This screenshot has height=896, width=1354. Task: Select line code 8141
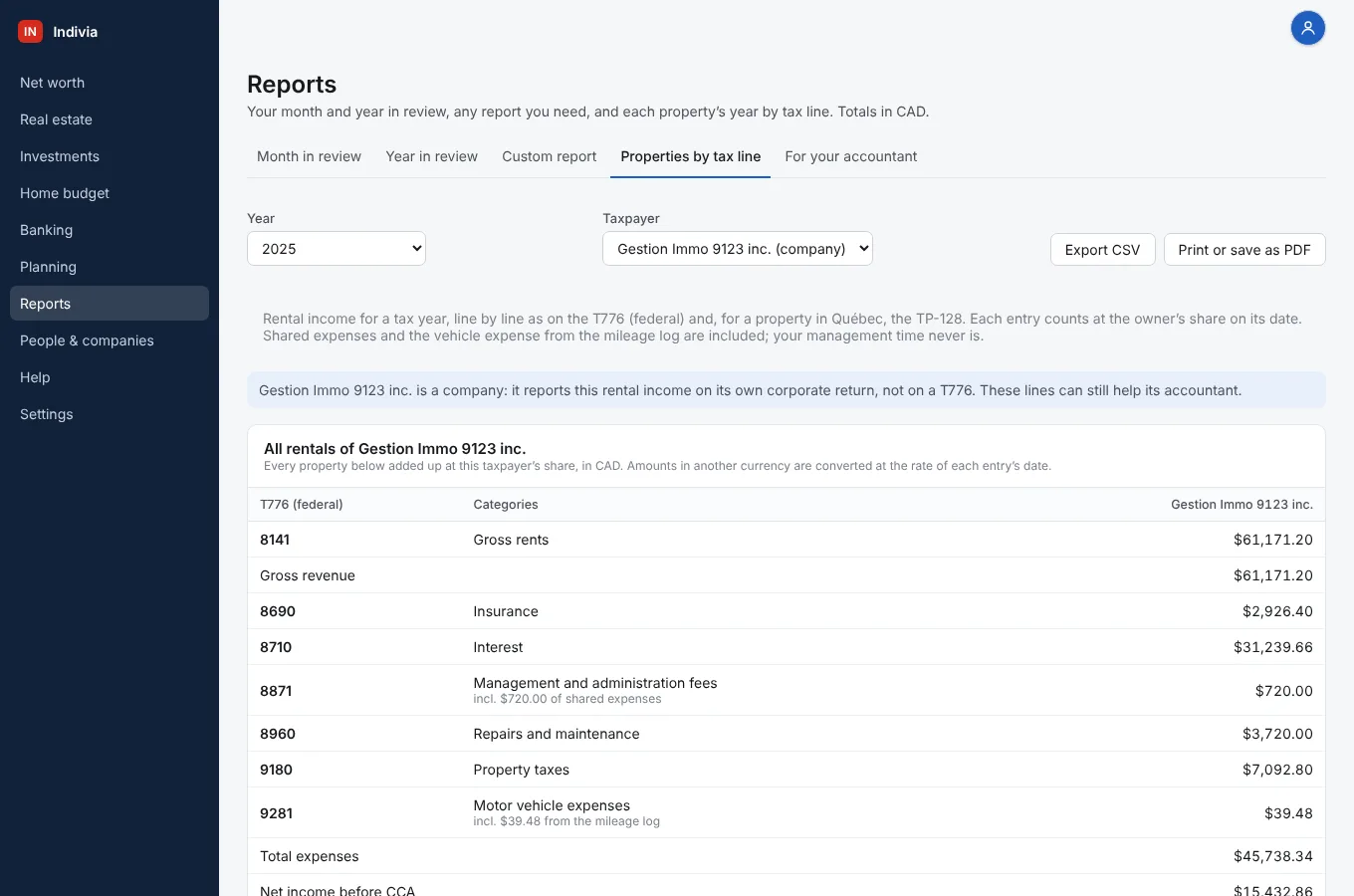[275, 540]
